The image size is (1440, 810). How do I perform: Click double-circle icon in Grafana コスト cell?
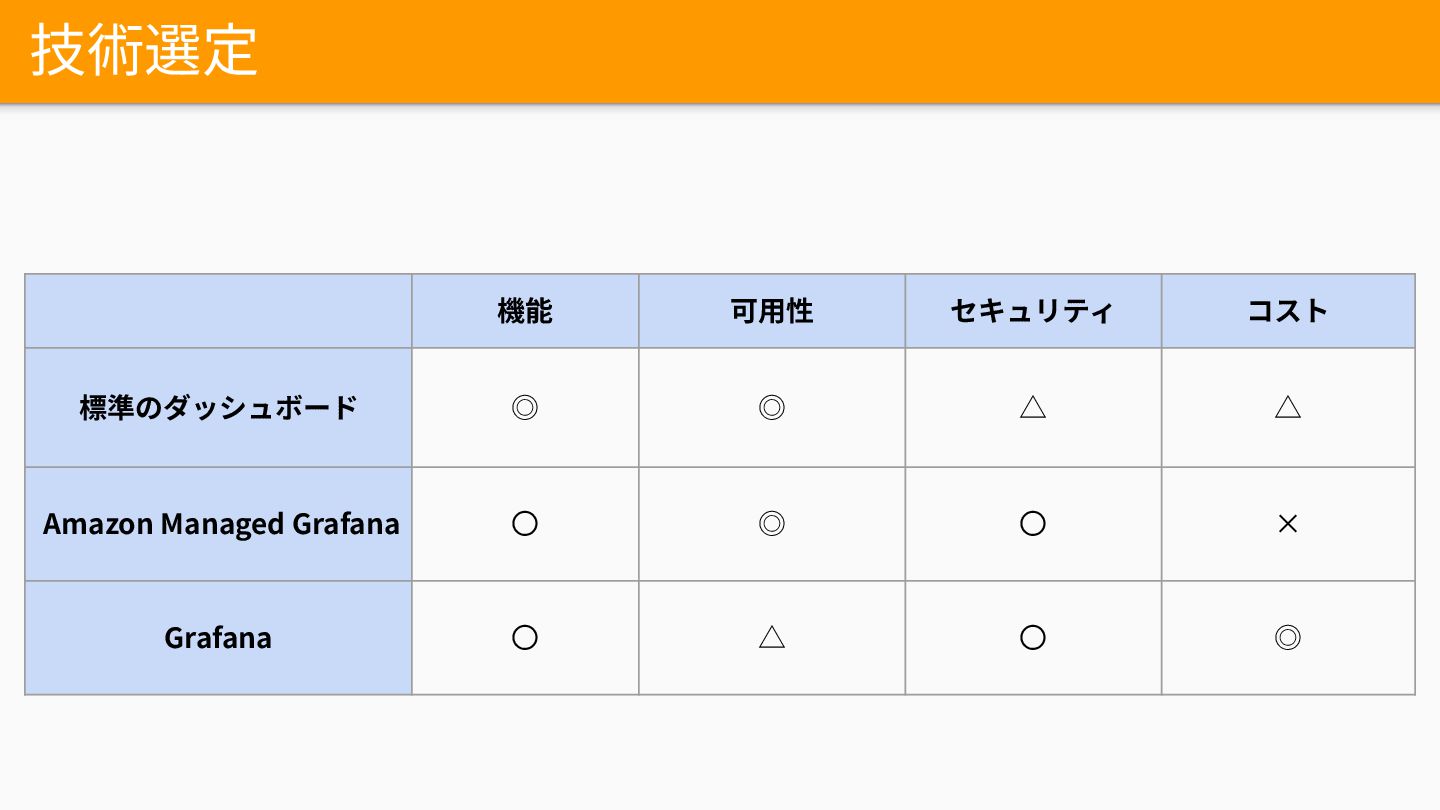coord(1288,637)
